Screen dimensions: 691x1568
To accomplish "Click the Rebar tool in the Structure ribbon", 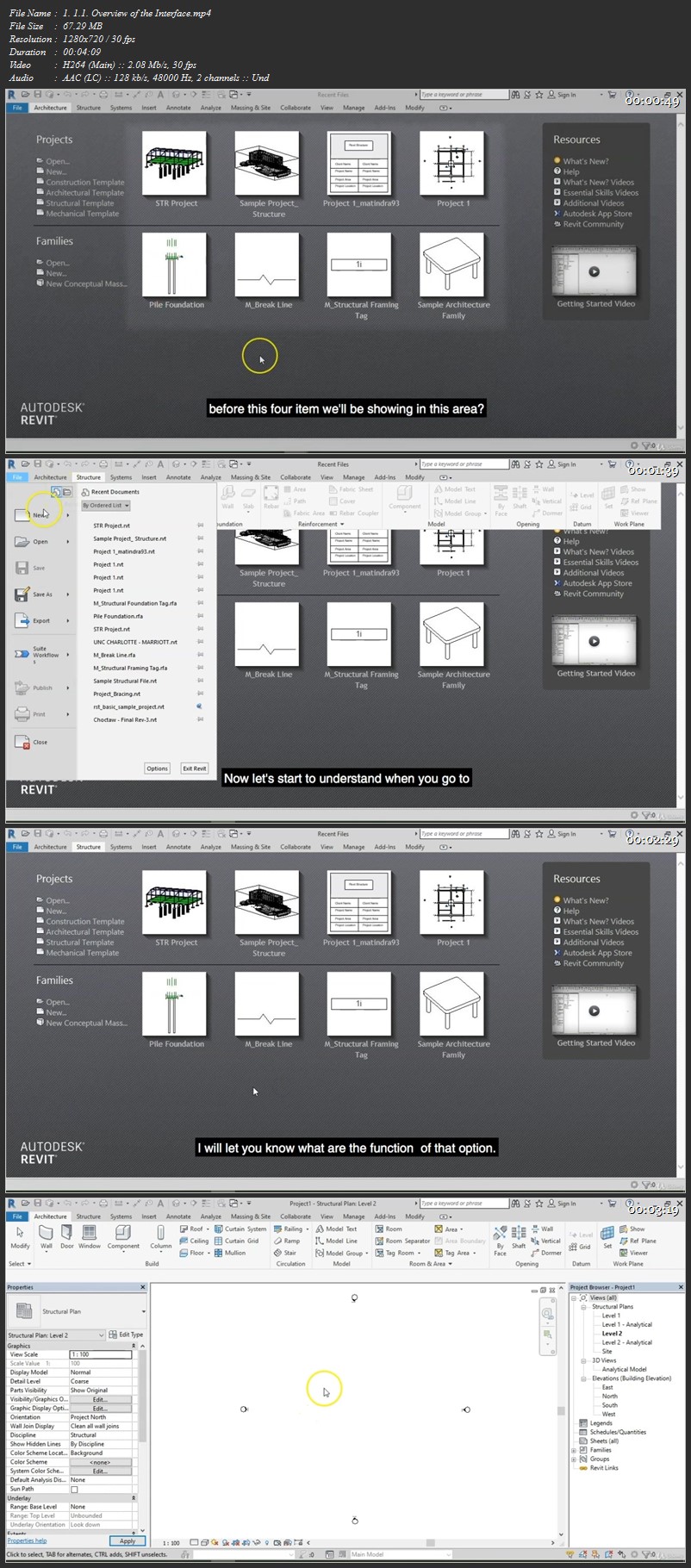I will coord(271,497).
